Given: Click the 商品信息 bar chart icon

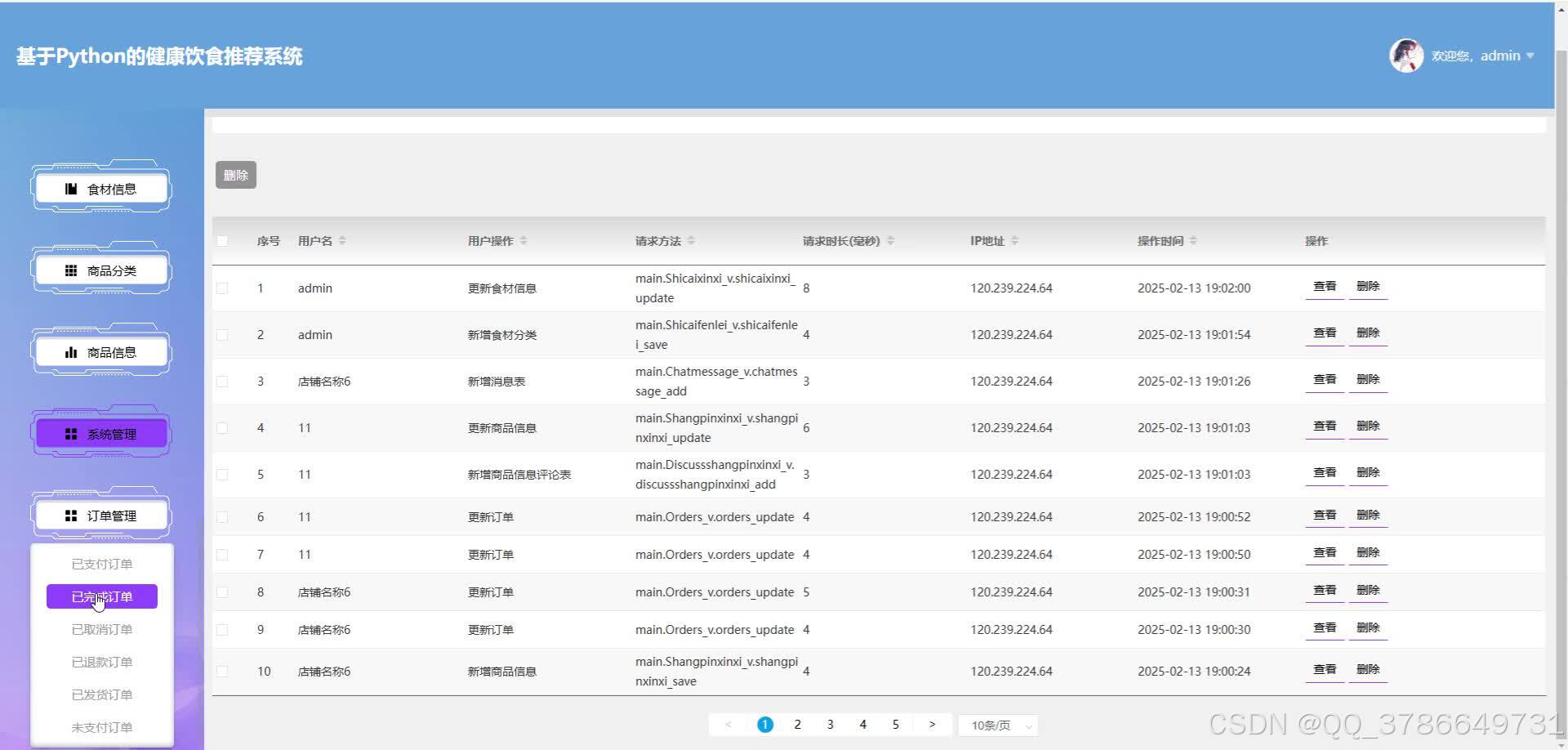Looking at the screenshot, I should (71, 352).
